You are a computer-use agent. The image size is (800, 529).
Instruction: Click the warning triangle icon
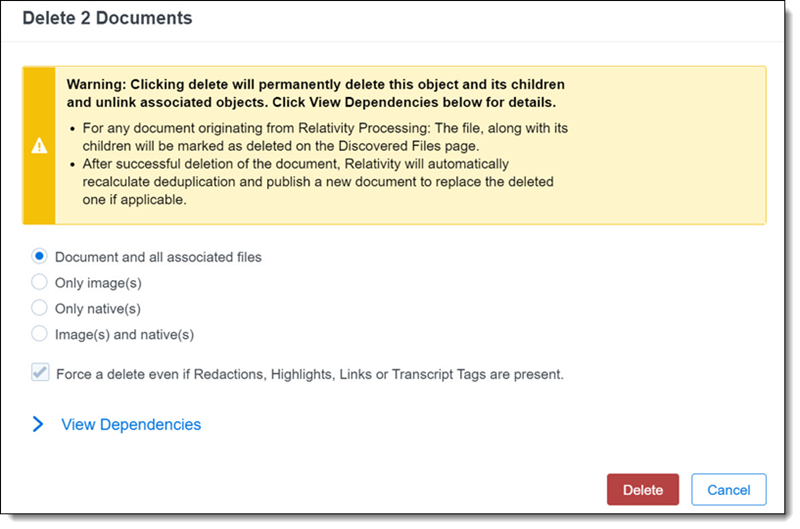coord(39,146)
